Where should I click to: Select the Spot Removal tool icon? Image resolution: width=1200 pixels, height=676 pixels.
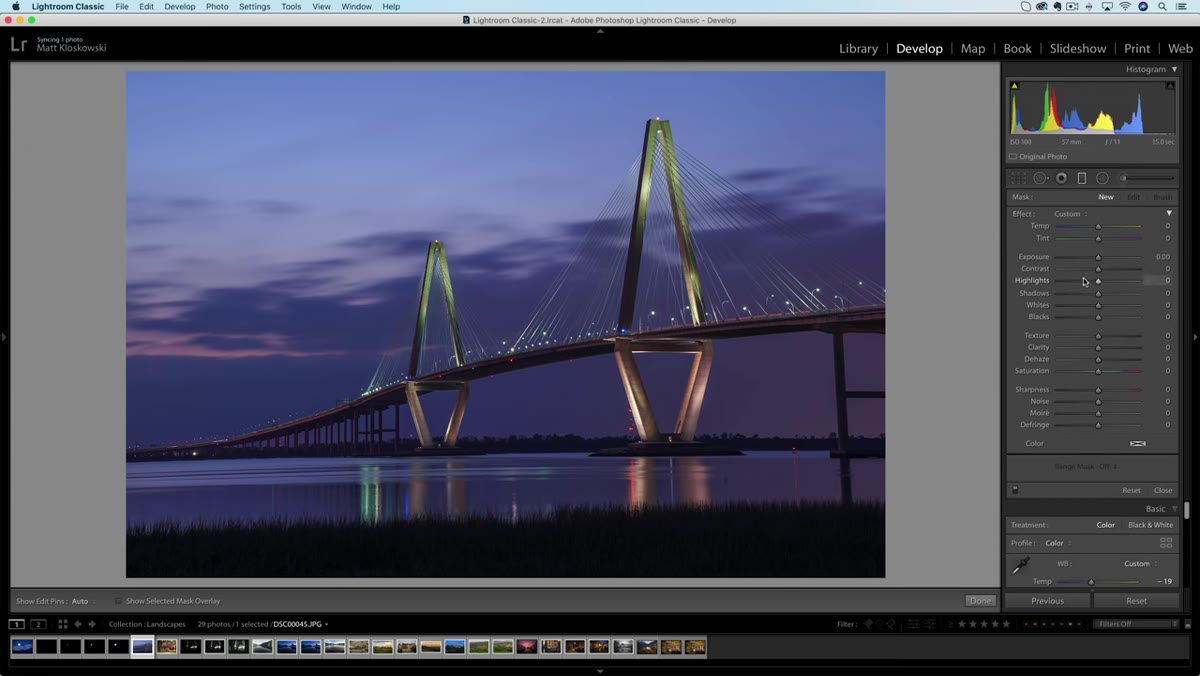click(x=1040, y=178)
